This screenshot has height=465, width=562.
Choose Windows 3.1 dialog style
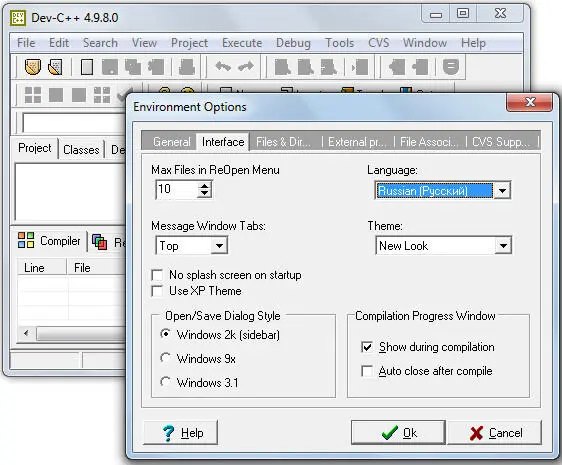point(165,382)
